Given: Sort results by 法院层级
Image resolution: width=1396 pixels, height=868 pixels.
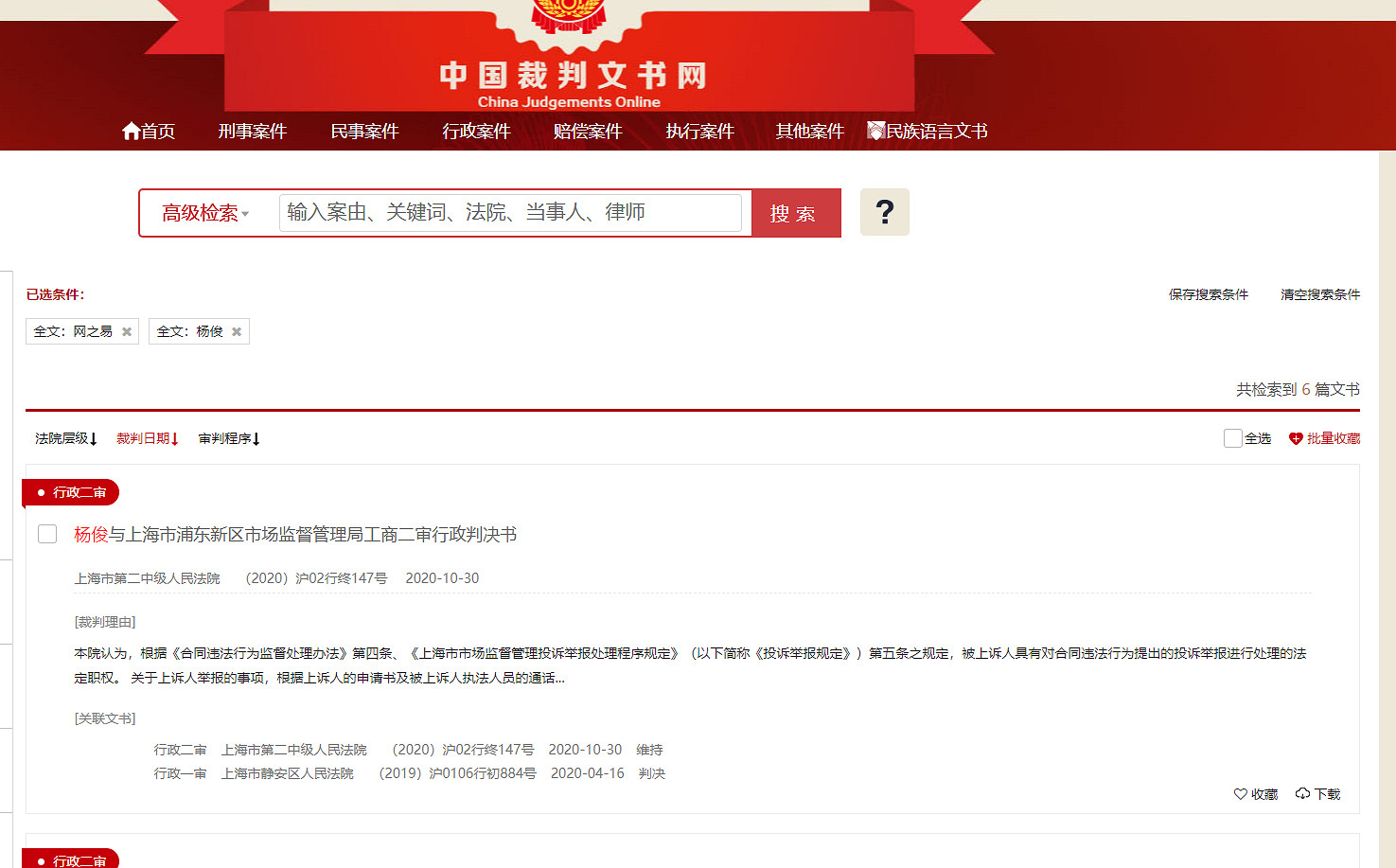Looking at the screenshot, I should coord(65,438).
